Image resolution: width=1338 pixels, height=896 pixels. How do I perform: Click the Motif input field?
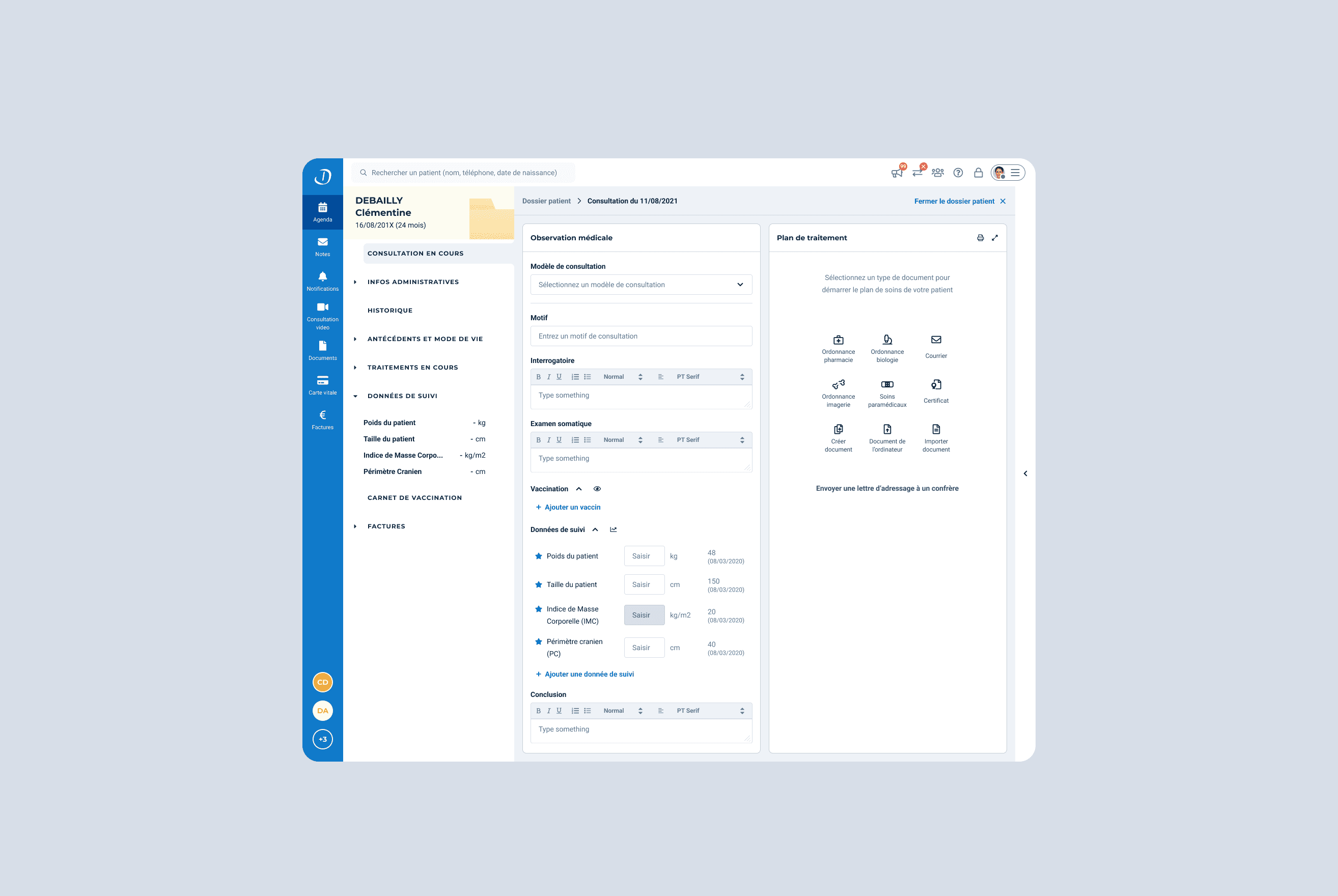(x=640, y=336)
